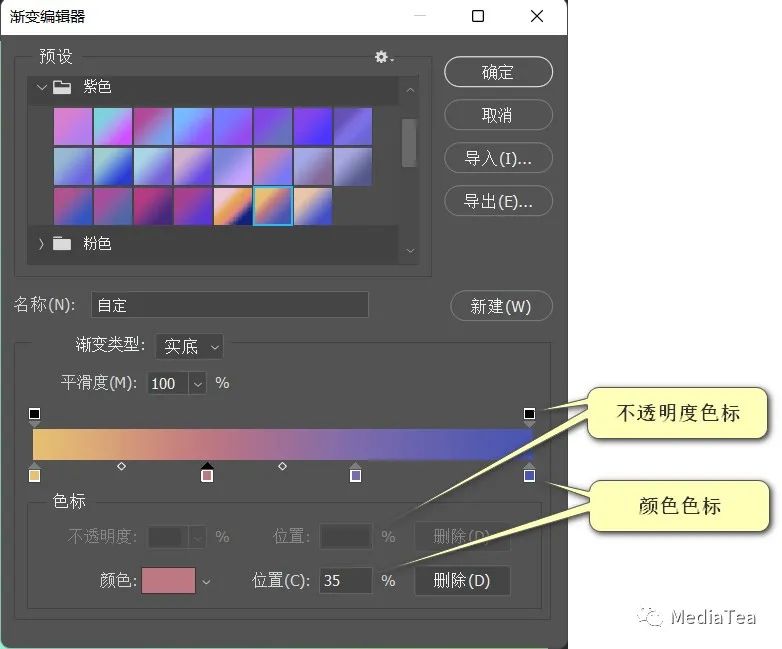Click the 新建(W) button
Screen dimensions: 782x649
501,306
